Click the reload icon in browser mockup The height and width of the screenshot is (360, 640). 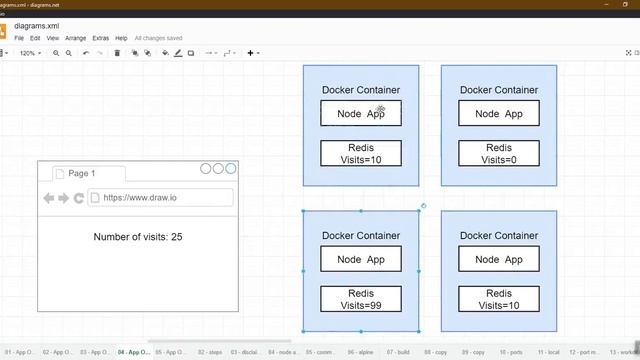[x=78, y=198]
